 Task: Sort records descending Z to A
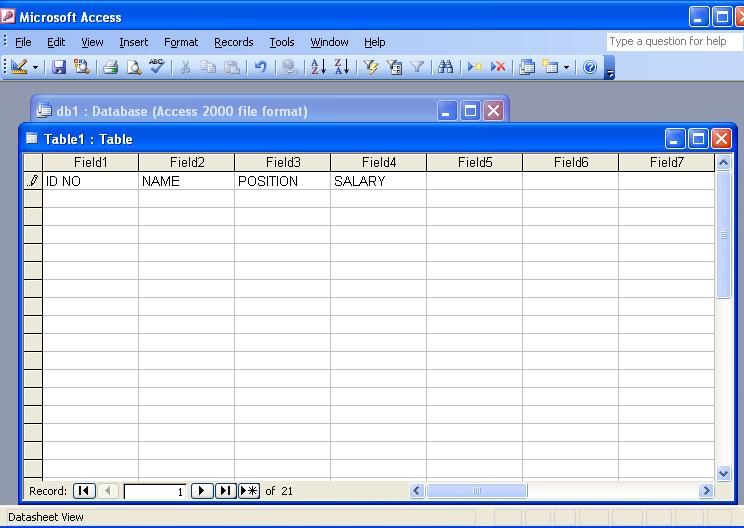coord(342,67)
